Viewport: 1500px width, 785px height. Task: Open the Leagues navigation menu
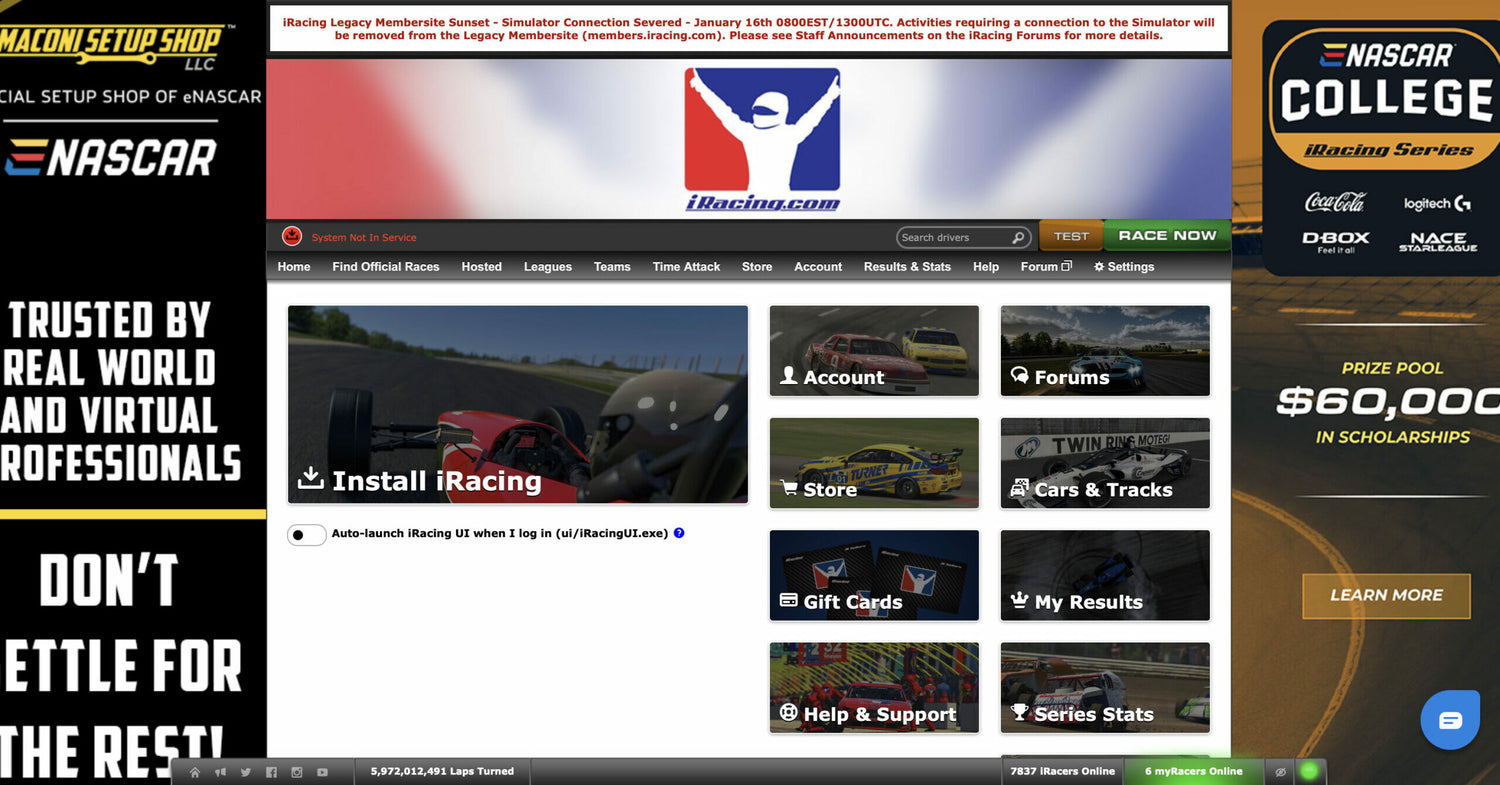[x=547, y=266]
